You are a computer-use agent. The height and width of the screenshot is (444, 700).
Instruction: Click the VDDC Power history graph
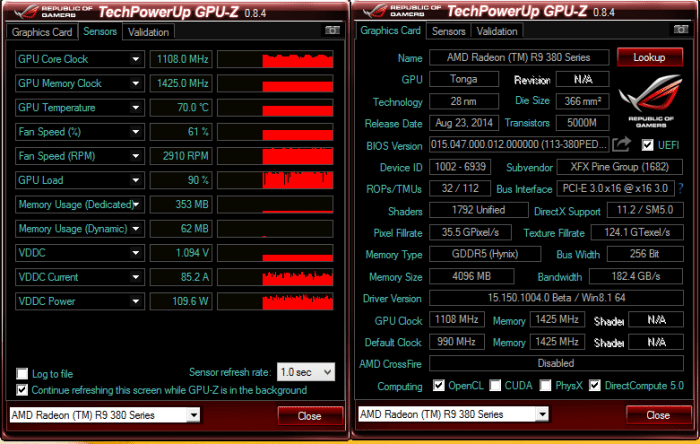click(x=275, y=301)
